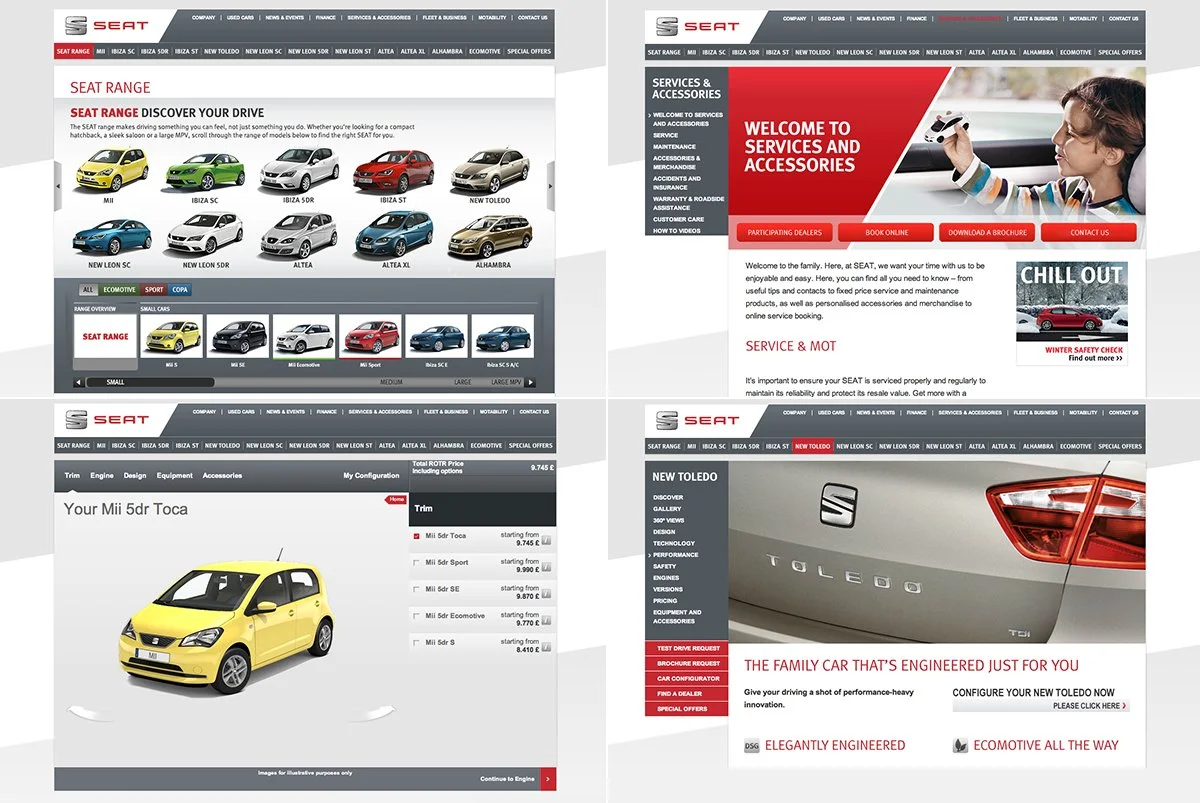Click the DSG icon beside Elegantly Engineered
The width and height of the screenshot is (1200, 803).
point(752,746)
